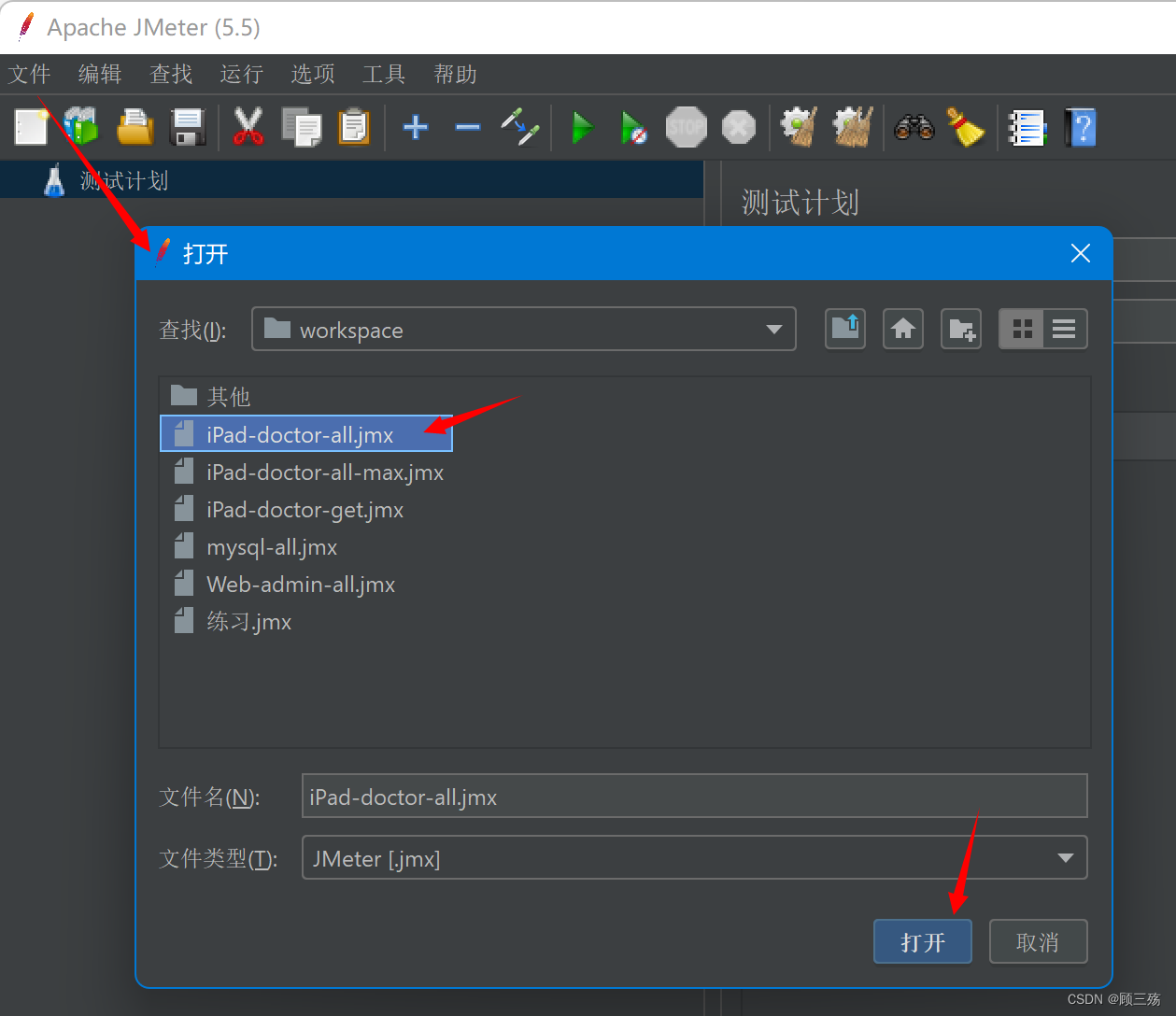Image resolution: width=1176 pixels, height=1016 pixels.
Task: Open the 查找 menu
Action: point(172,74)
